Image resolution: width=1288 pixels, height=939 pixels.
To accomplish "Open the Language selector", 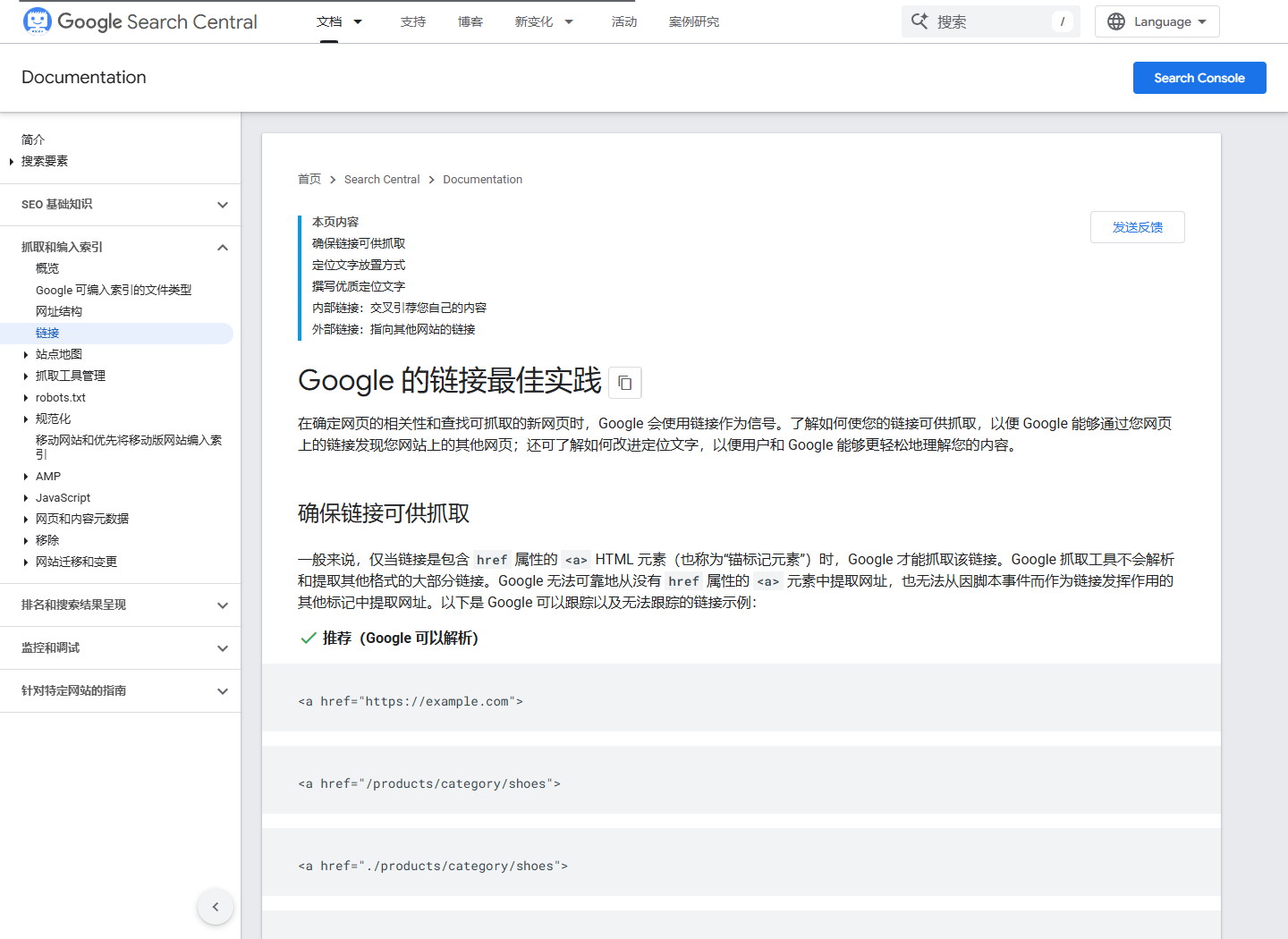I will click(1157, 21).
